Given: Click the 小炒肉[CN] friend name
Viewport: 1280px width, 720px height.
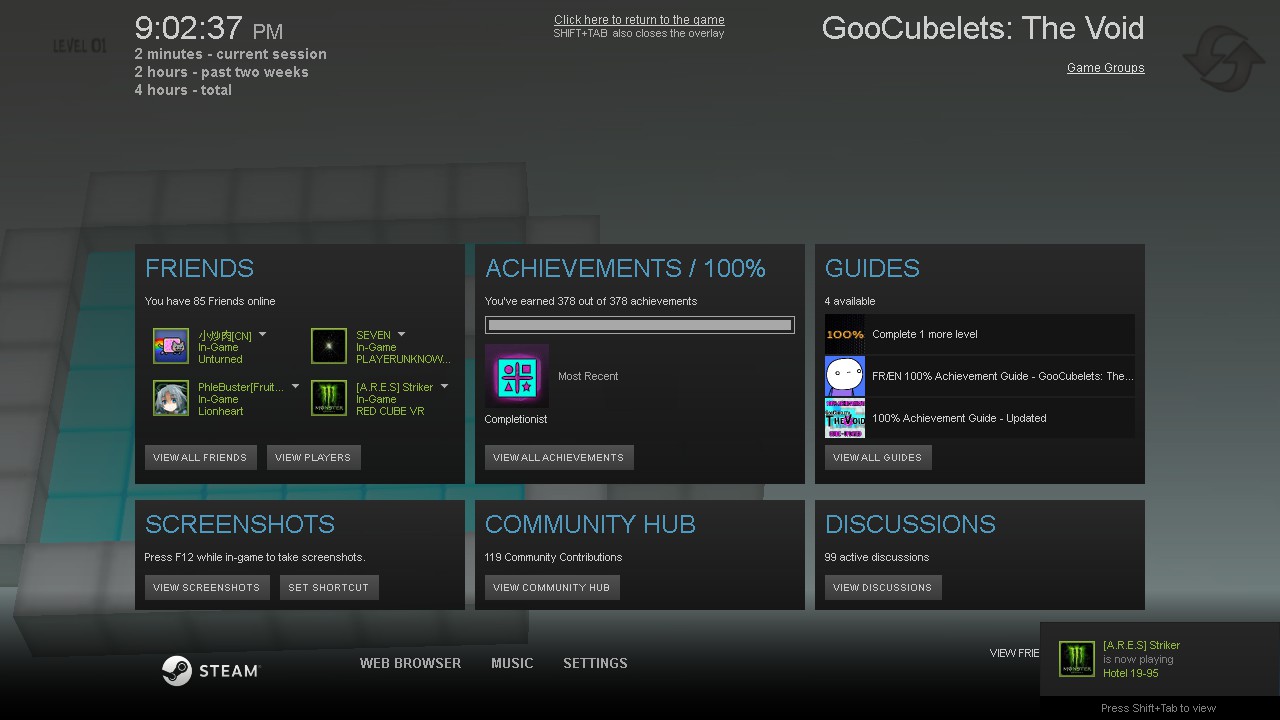Looking at the screenshot, I should (x=225, y=336).
